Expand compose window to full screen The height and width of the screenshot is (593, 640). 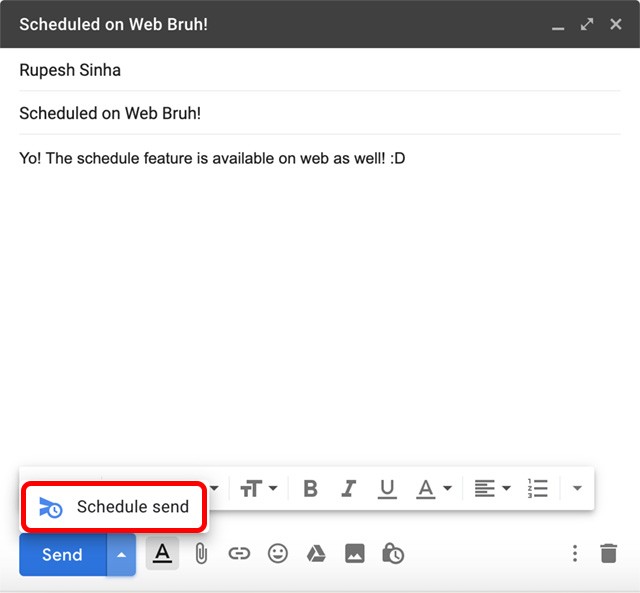coord(587,24)
